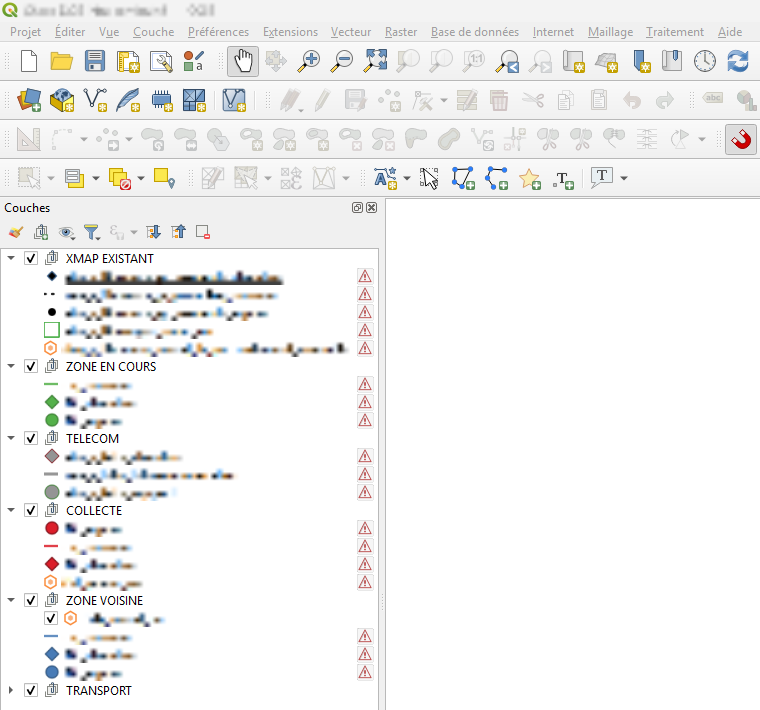Open the Data Source Manager icon
Screen dimensions: 760x710
(x=29, y=100)
